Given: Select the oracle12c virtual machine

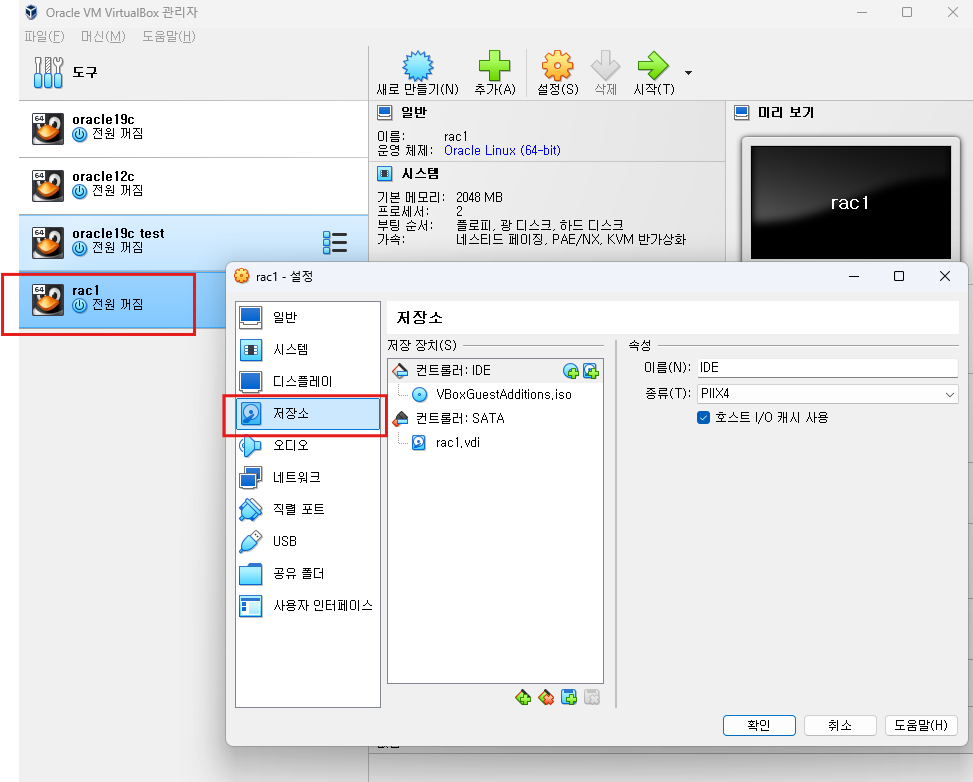Looking at the screenshot, I should pyautogui.click(x=194, y=186).
